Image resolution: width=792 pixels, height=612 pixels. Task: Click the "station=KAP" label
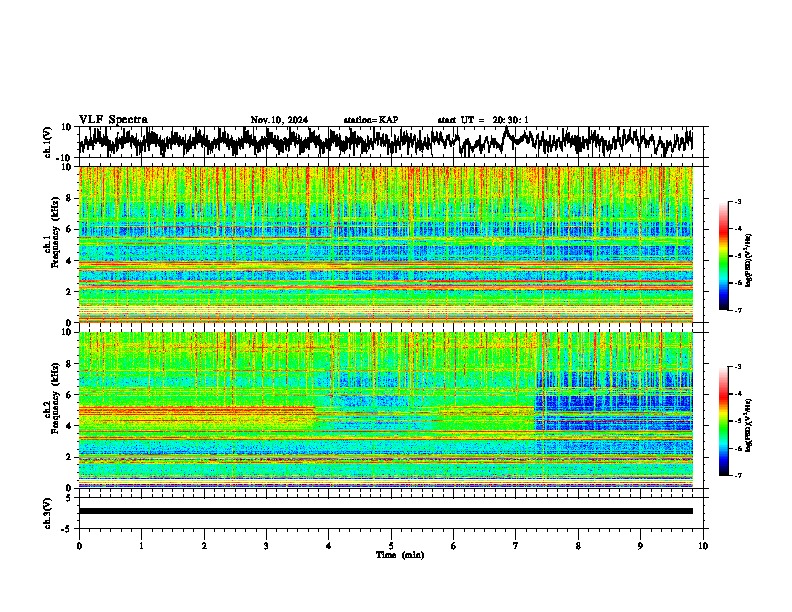371,120
